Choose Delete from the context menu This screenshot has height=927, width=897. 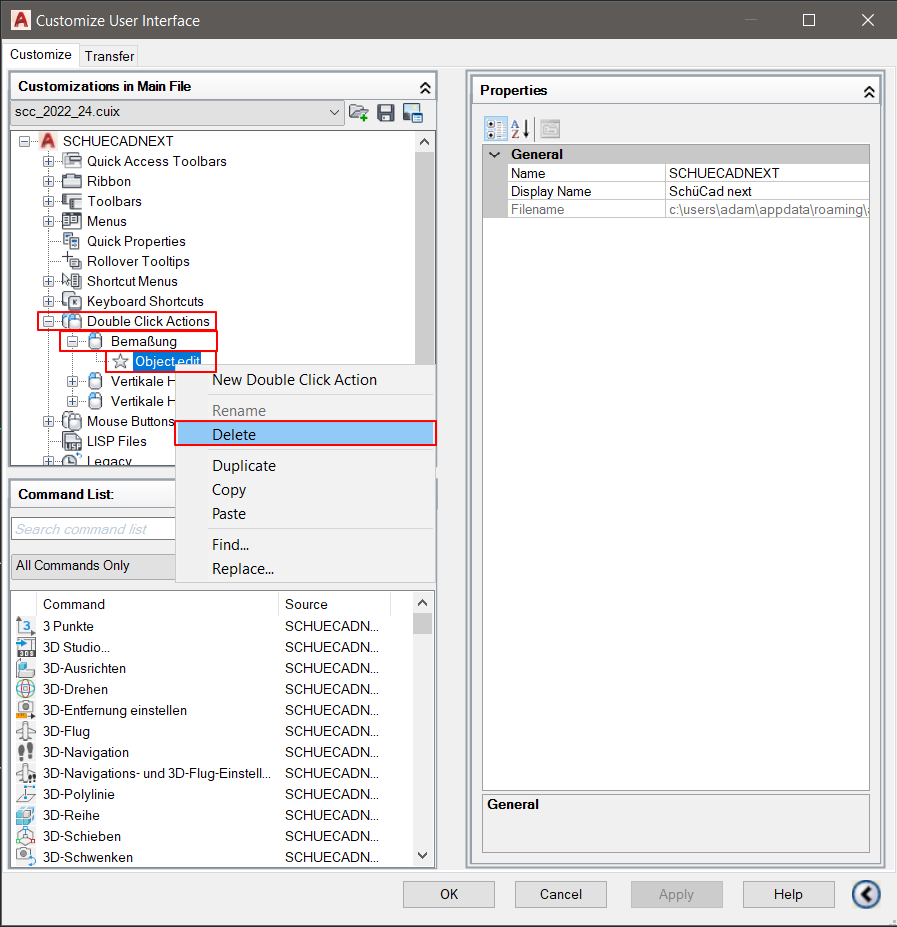tap(305, 434)
